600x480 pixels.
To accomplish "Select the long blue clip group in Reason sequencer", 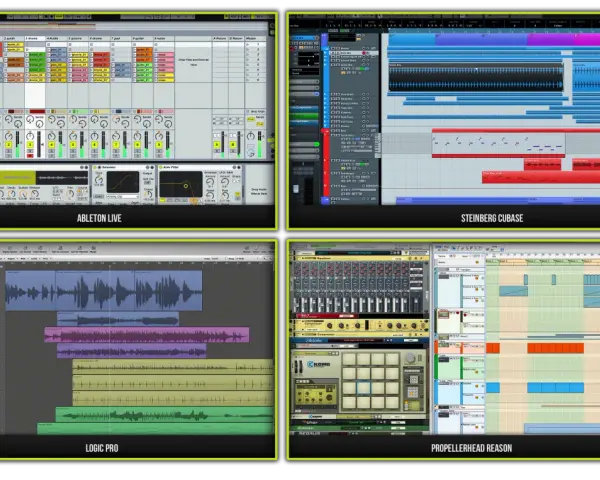I will tap(556, 387).
